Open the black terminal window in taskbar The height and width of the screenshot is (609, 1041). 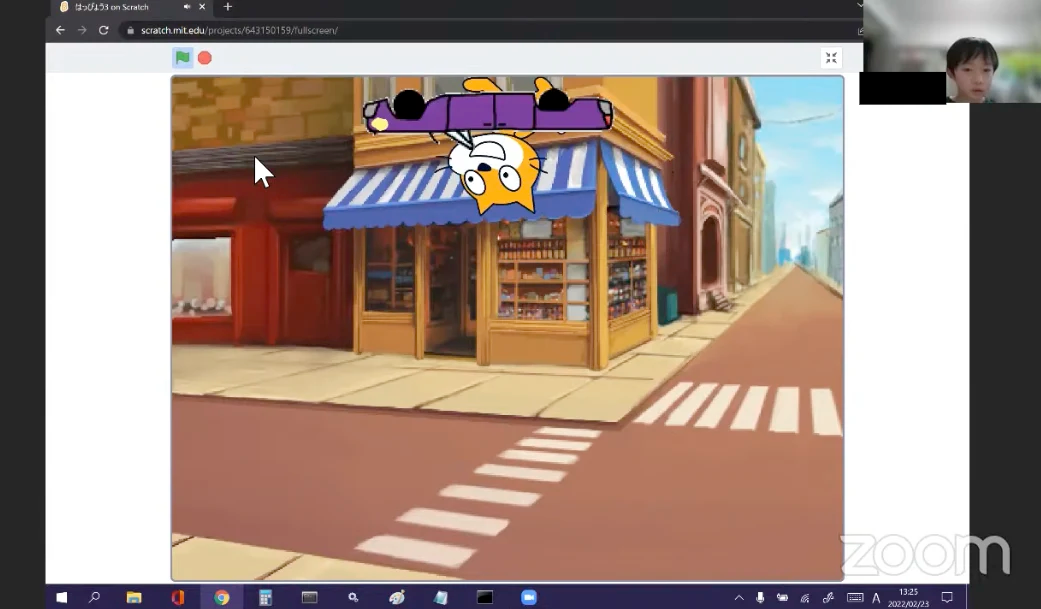click(485, 597)
